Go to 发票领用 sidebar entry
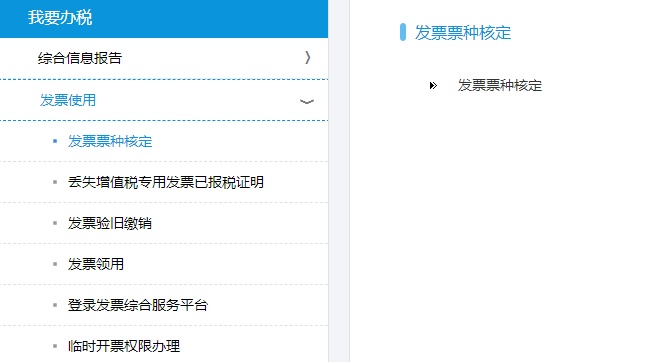This screenshot has width=647, height=362. pos(96,264)
